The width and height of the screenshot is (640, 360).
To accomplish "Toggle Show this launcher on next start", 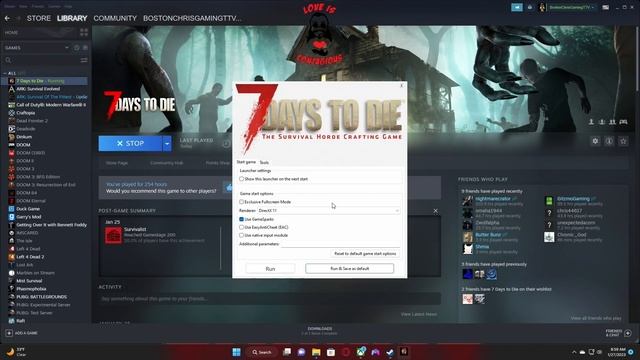I will pyautogui.click(x=241, y=179).
